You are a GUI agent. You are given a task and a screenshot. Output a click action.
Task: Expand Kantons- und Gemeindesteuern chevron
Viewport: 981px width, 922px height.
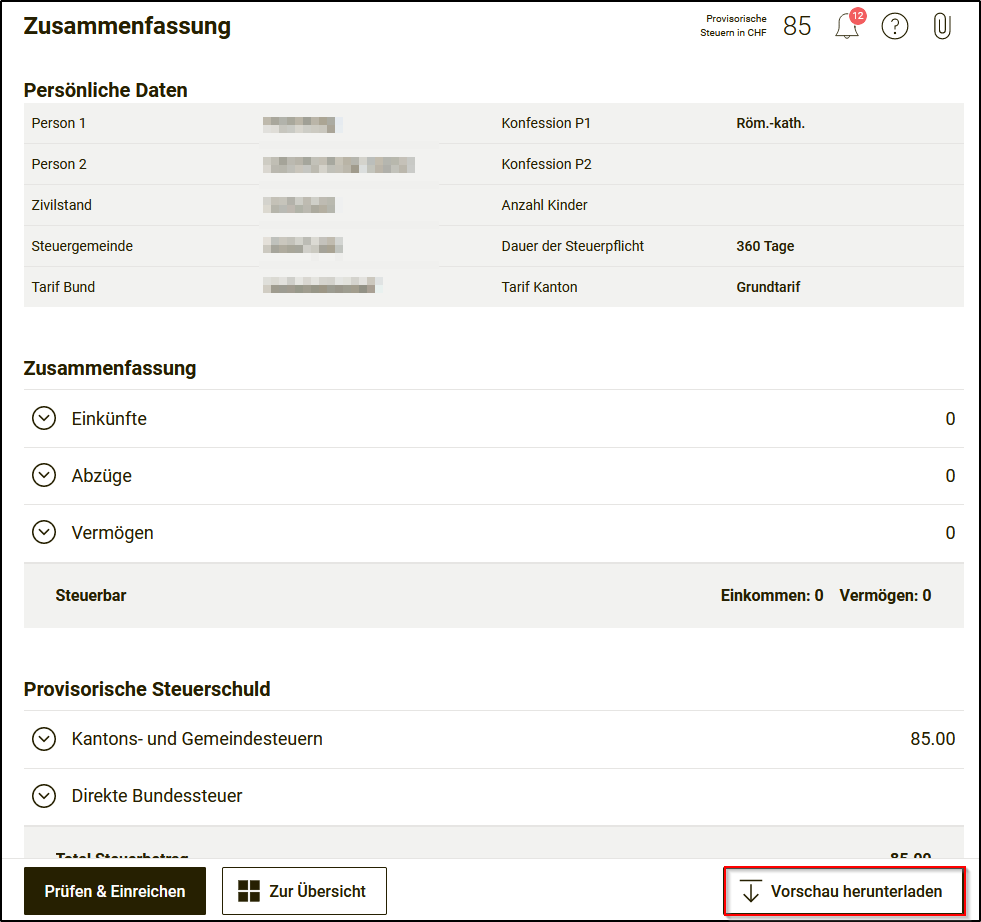point(44,739)
